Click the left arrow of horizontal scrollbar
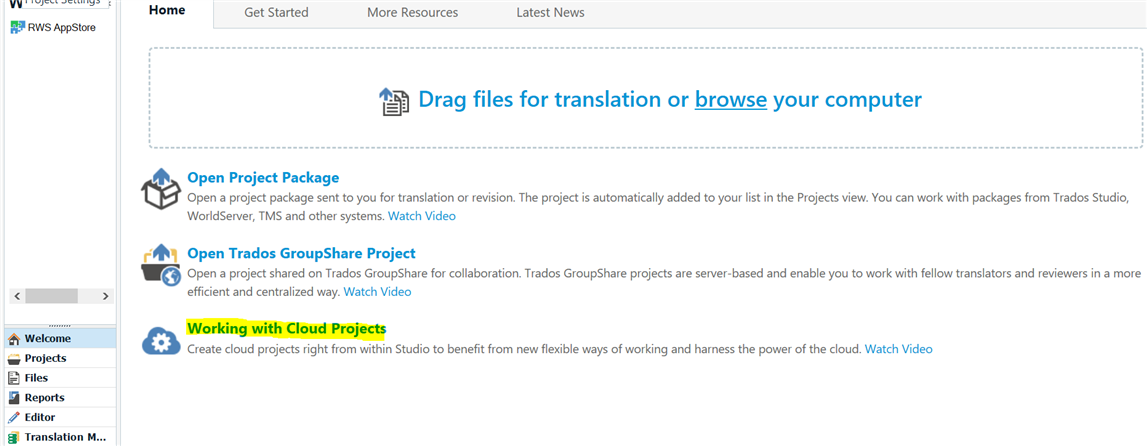 point(18,296)
